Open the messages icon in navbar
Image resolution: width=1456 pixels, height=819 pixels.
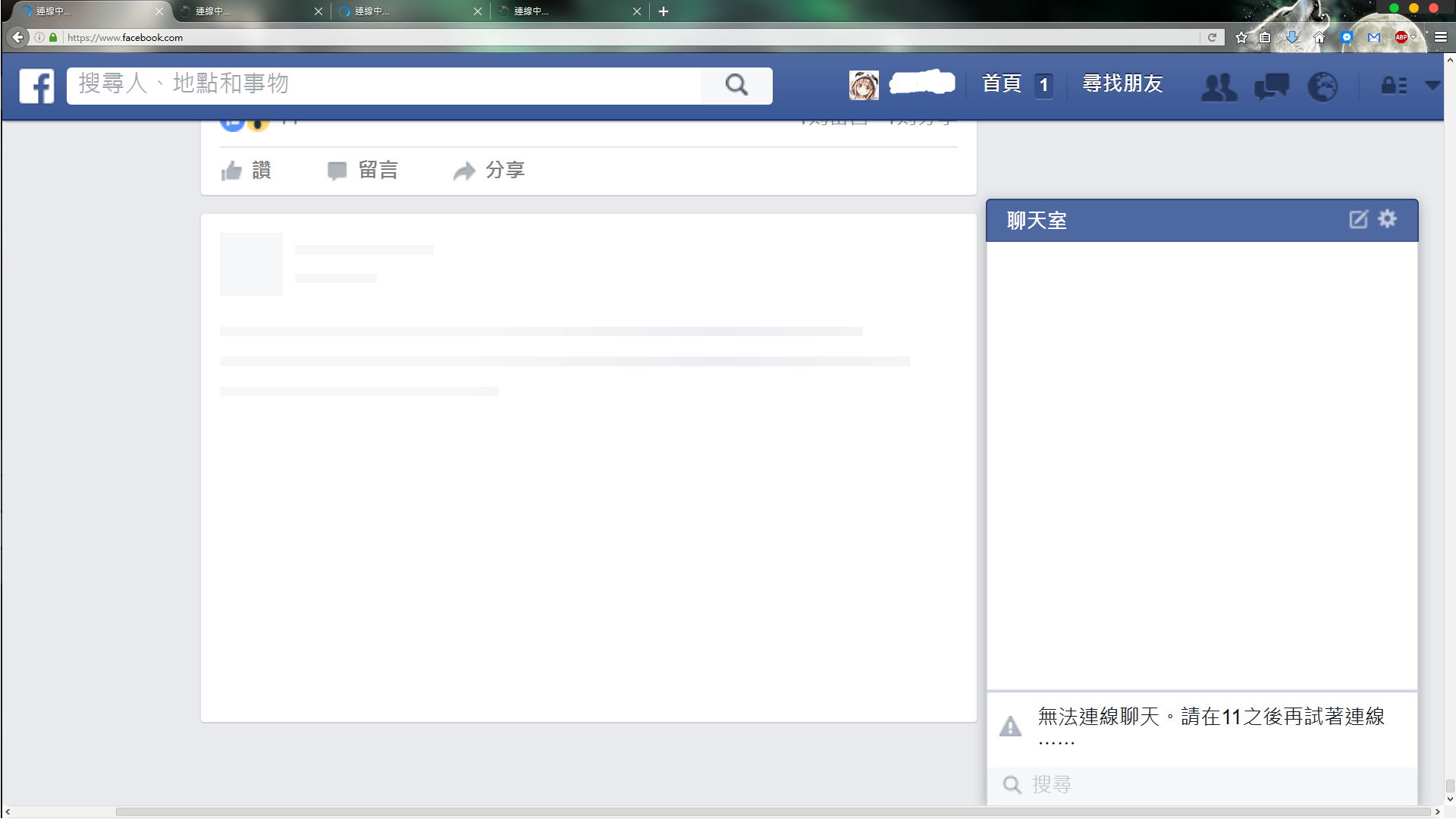point(1271,86)
